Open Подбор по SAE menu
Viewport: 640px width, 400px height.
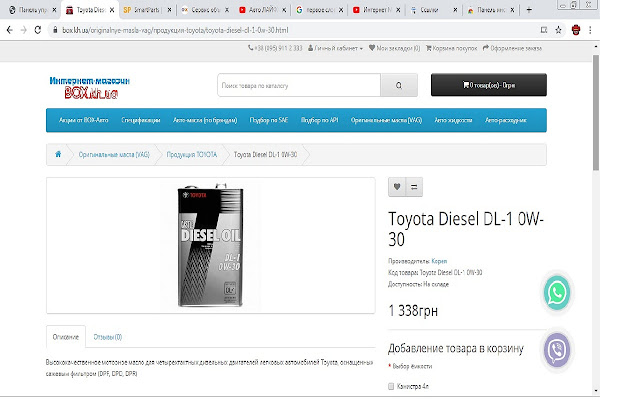269,120
